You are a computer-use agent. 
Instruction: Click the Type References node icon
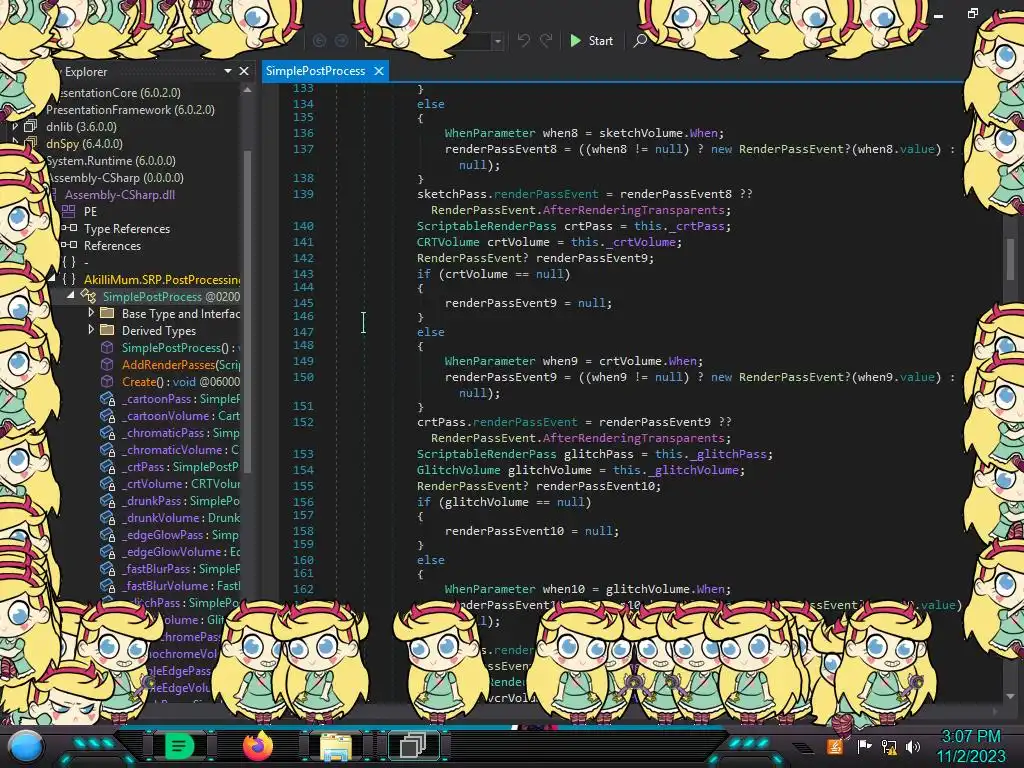69,228
